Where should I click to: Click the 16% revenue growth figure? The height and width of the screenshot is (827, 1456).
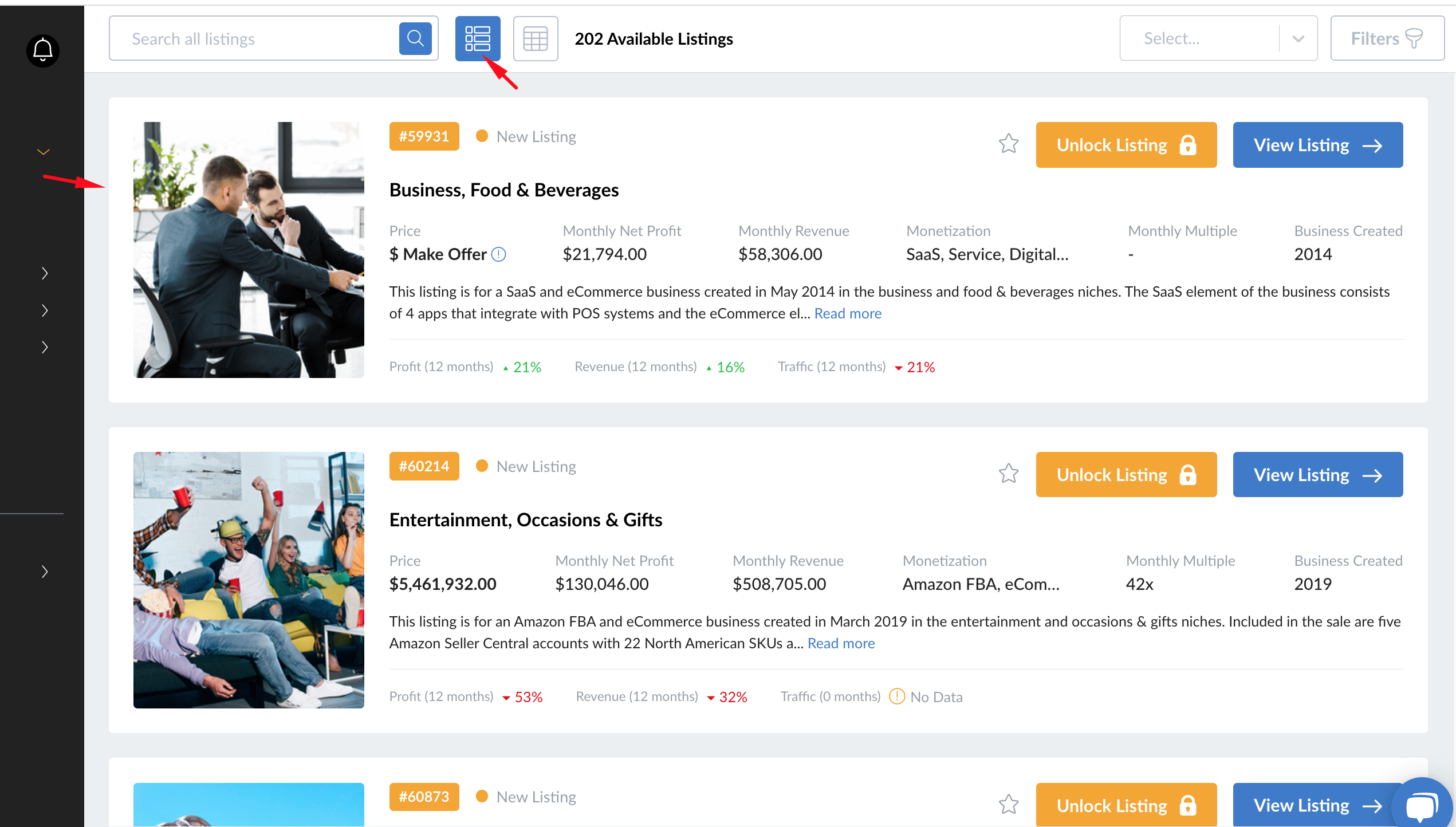[x=731, y=367]
